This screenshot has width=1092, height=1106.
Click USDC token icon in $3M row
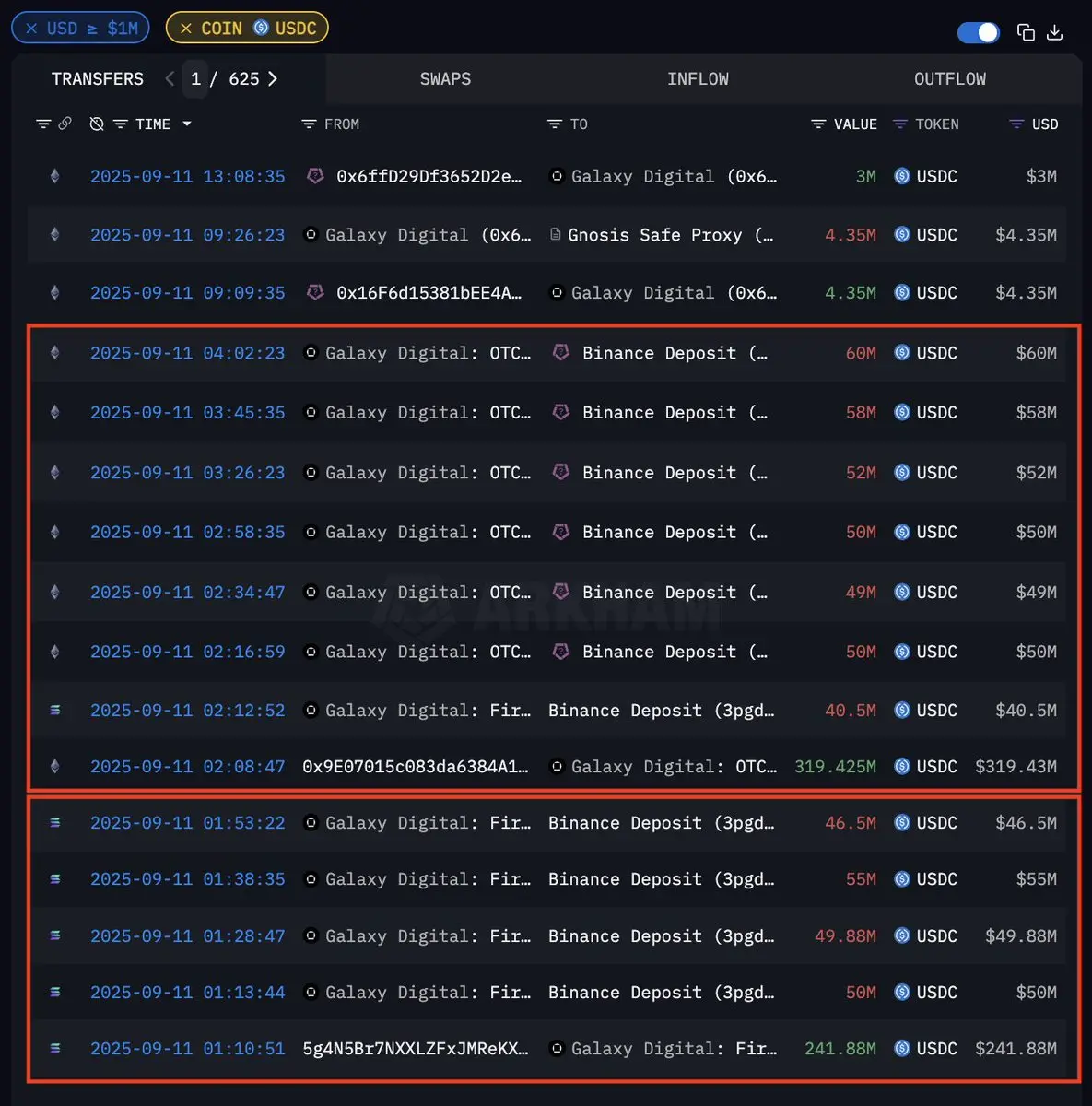coord(902,176)
